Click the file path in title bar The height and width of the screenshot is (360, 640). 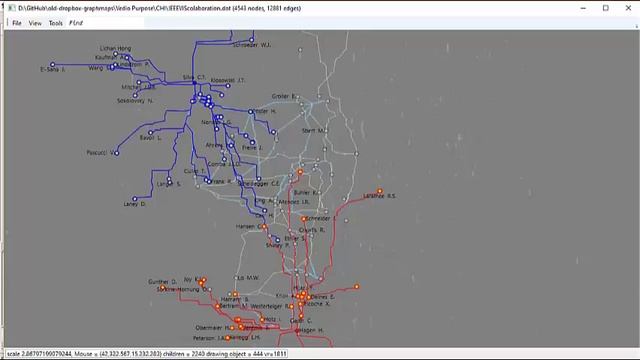pyautogui.click(x=124, y=8)
